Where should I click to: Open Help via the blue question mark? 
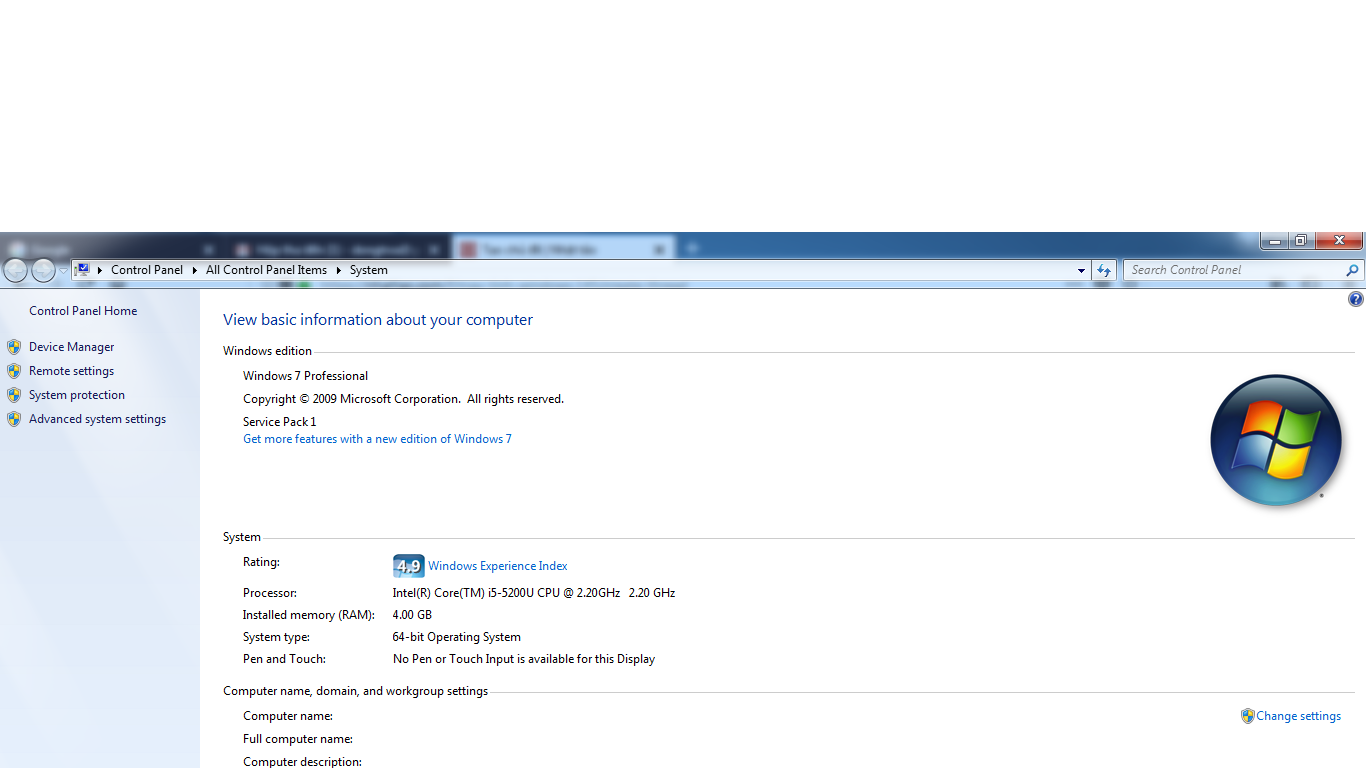click(1355, 299)
